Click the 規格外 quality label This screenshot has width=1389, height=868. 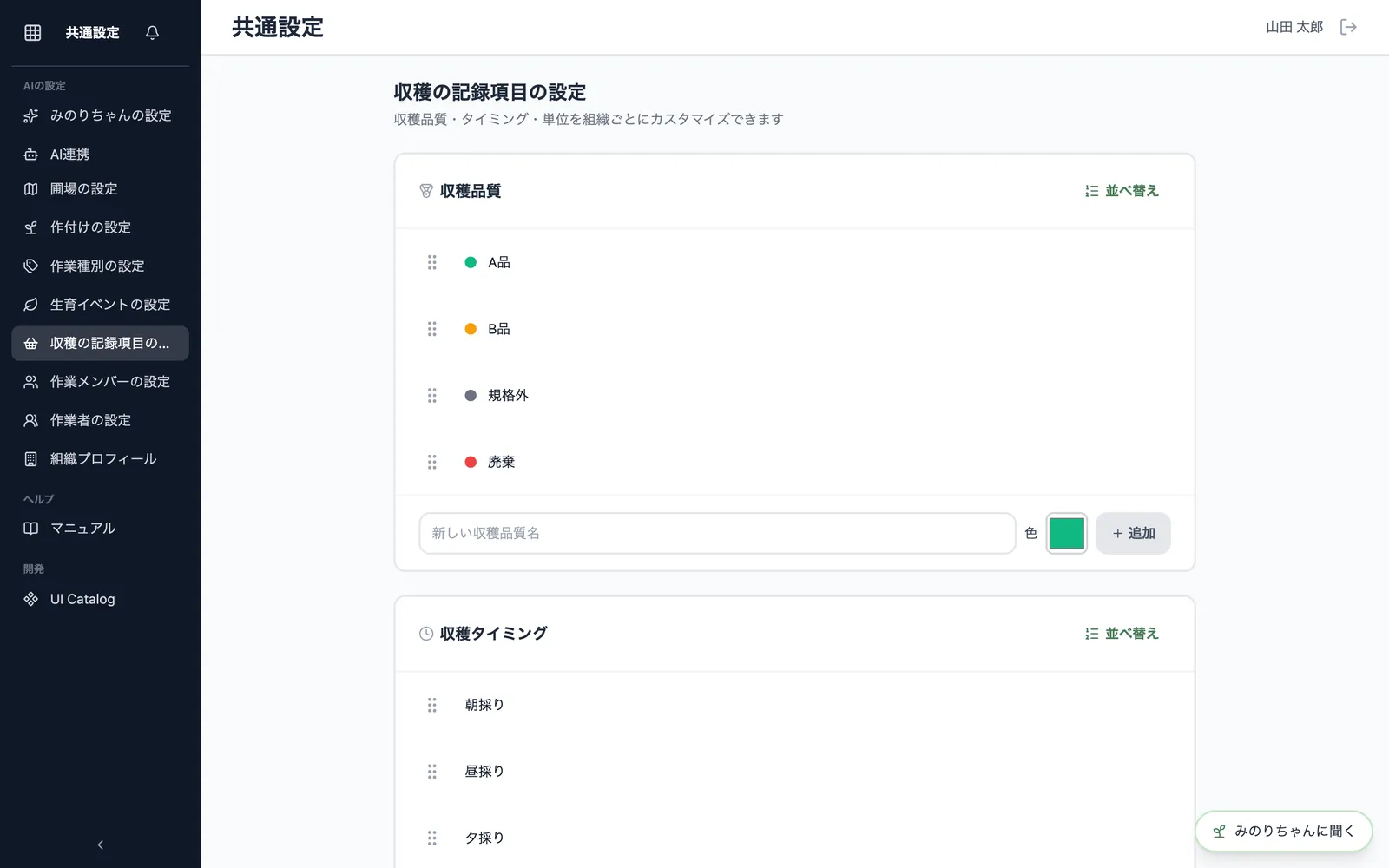[x=508, y=395]
